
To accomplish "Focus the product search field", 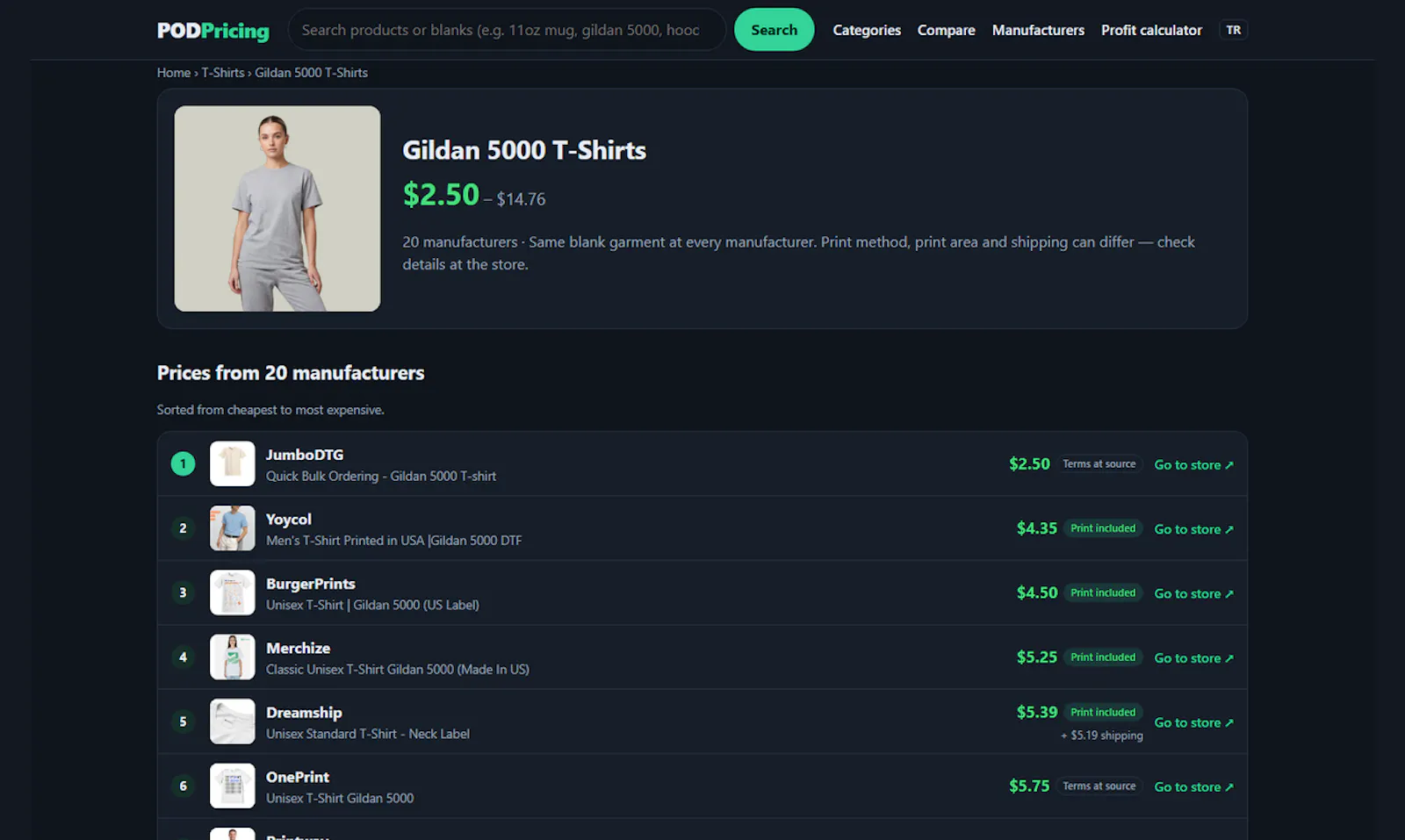I will click(507, 30).
